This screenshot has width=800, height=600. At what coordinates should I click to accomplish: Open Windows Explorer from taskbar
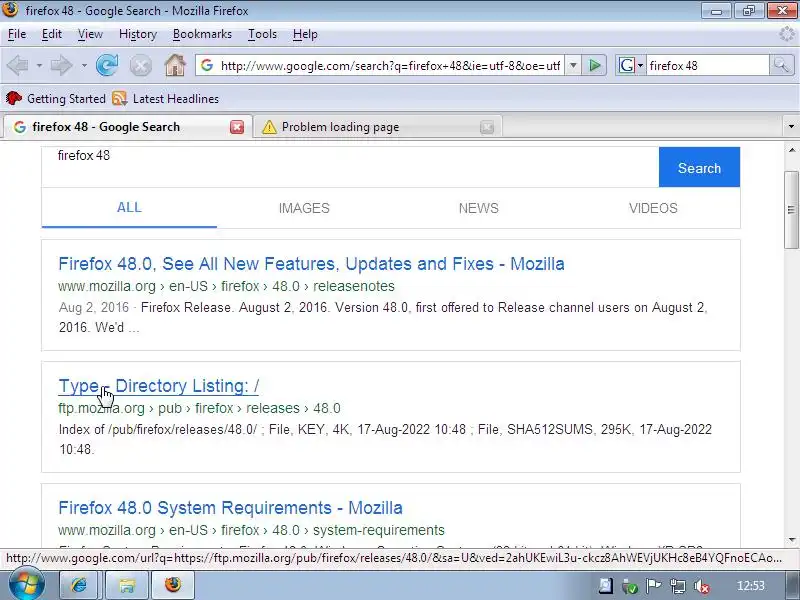click(x=127, y=585)
